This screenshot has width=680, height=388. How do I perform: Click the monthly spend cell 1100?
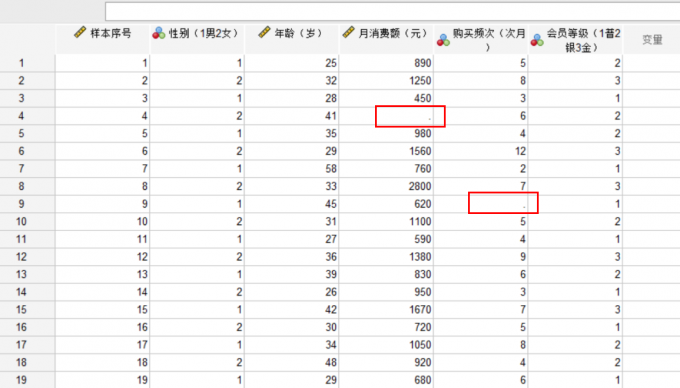[386, 222]
